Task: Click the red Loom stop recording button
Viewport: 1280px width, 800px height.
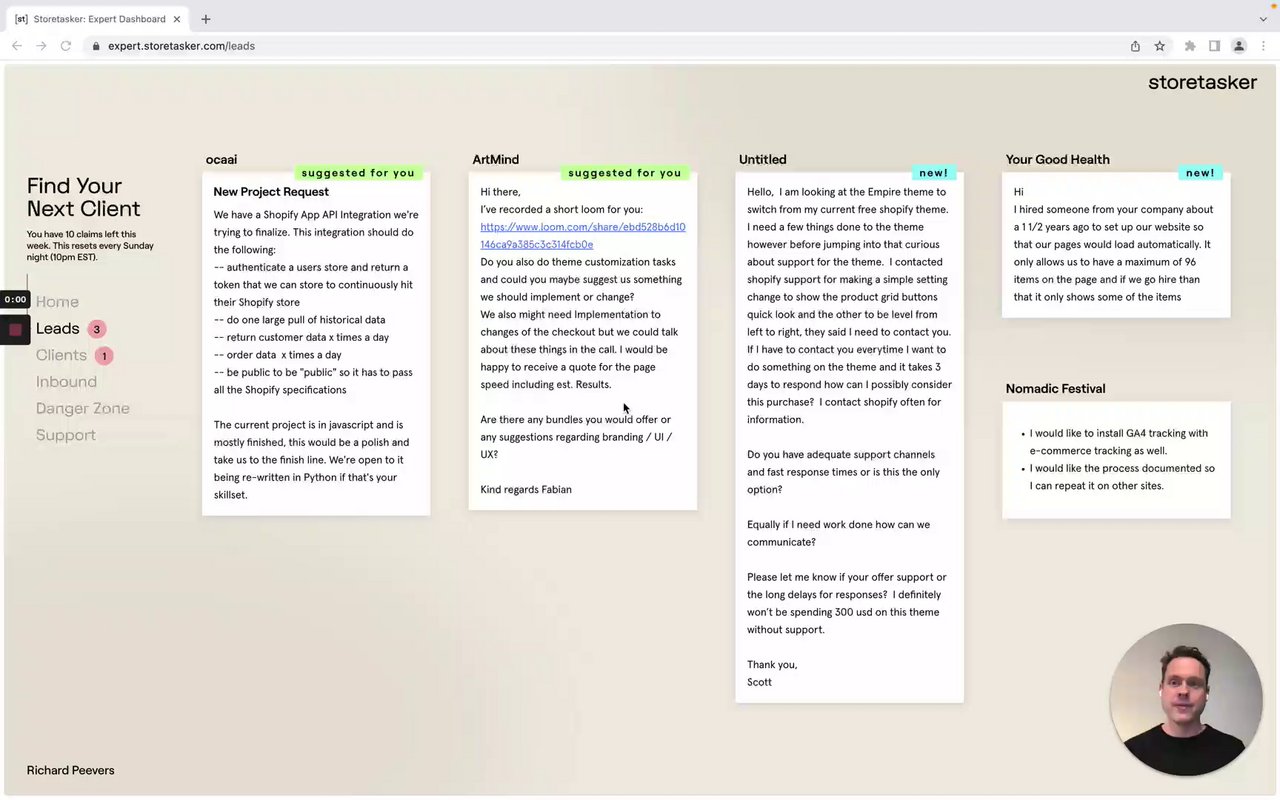Action: pos(15,329)
